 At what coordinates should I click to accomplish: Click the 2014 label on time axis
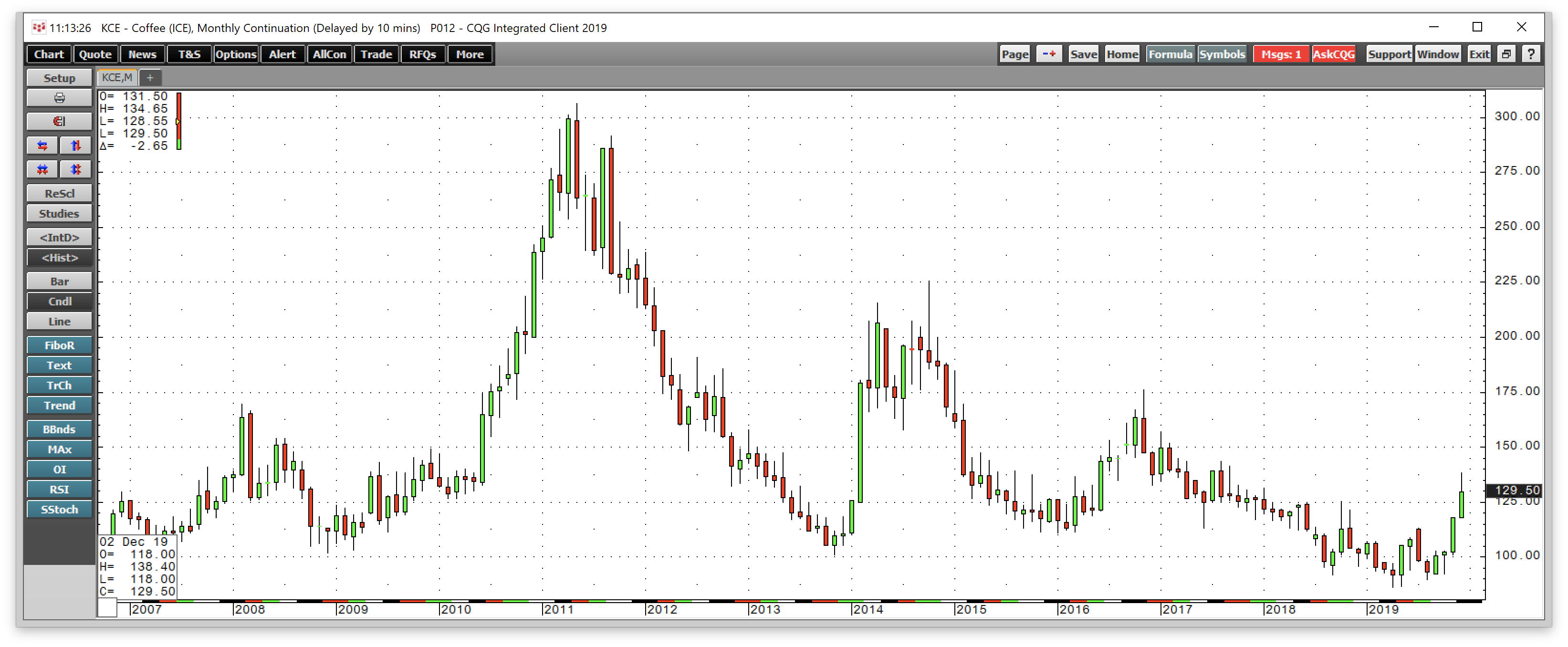[868, 609]
